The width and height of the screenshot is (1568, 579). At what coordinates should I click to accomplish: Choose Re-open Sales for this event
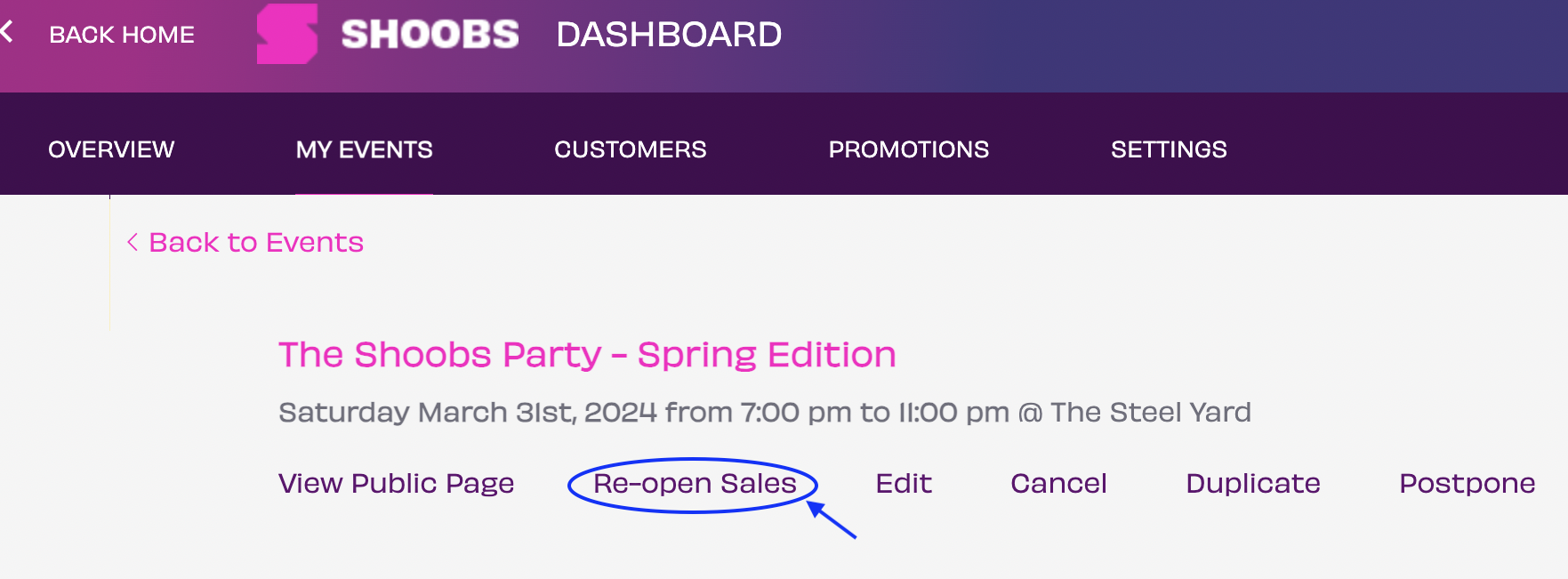pos(695,483)
